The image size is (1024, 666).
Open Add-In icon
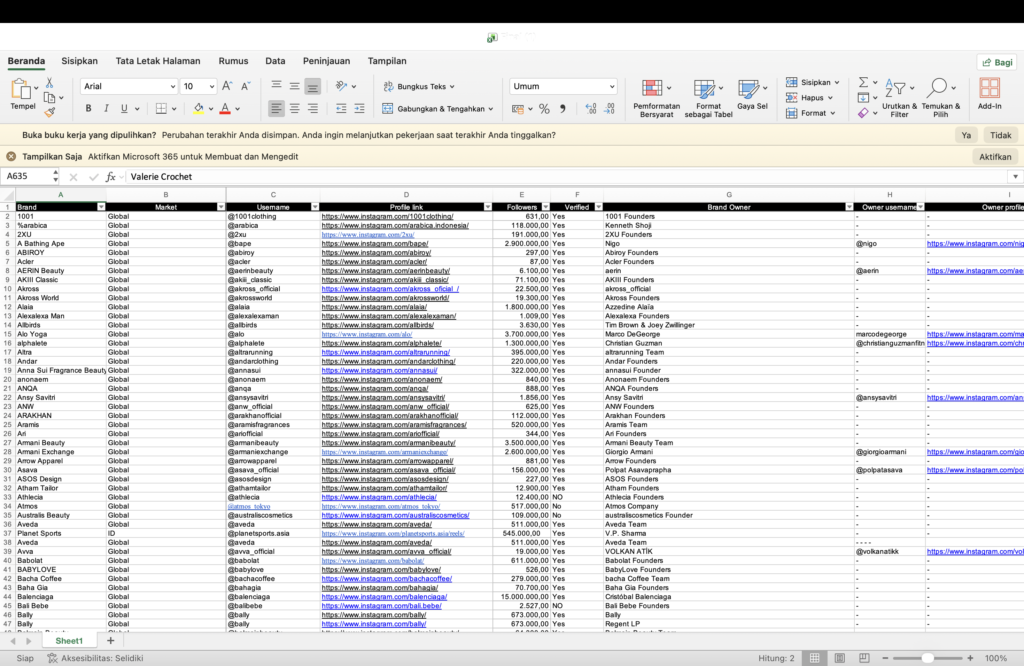[x=989, y=94]
